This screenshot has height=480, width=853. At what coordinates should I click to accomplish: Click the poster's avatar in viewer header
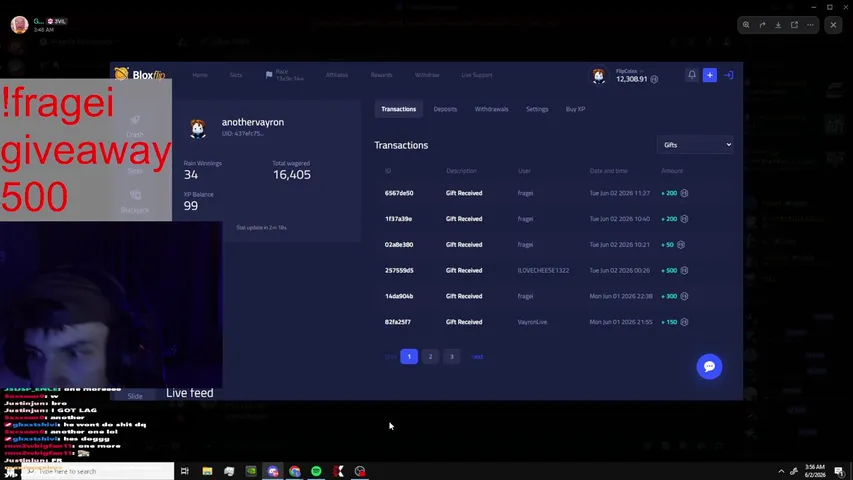pyautogui.click(x=20, y=24)
